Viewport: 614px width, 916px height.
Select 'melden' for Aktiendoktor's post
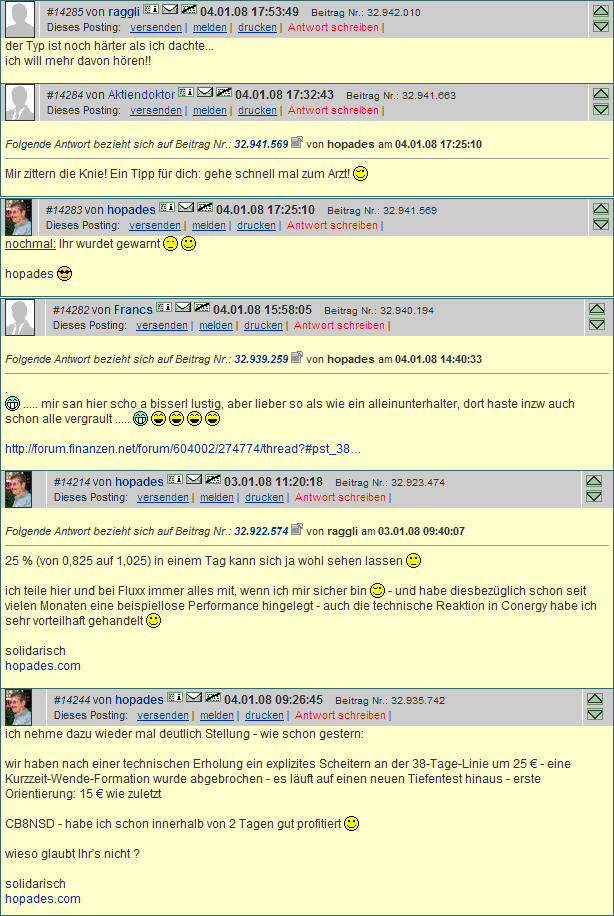(210, 110)
